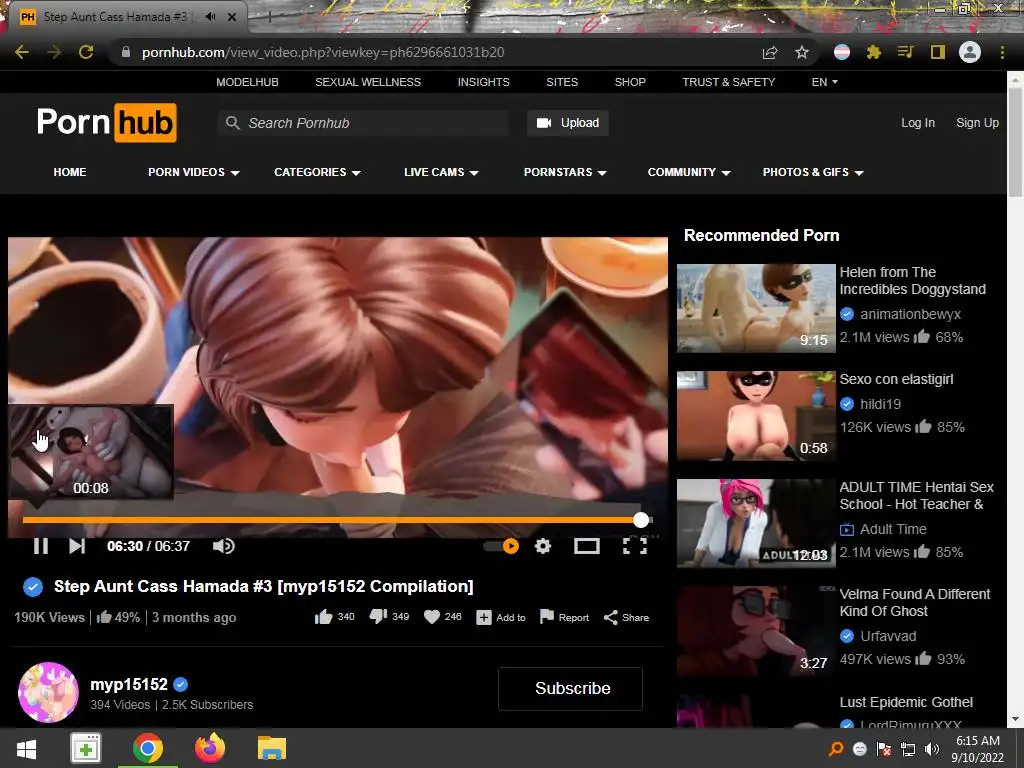
Task: Open the myp15152 channel name link
Action: point(129,684)
